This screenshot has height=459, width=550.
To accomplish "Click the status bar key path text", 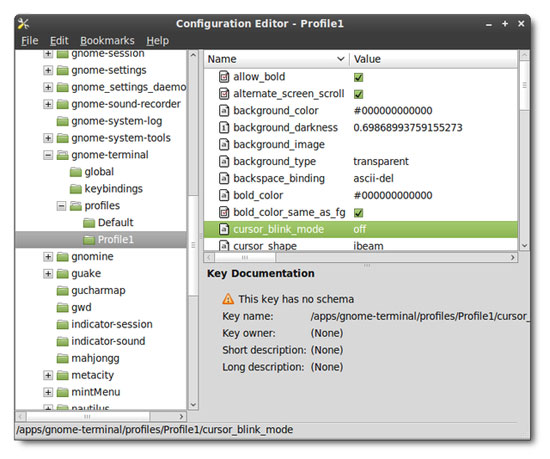I will [154, 430].
